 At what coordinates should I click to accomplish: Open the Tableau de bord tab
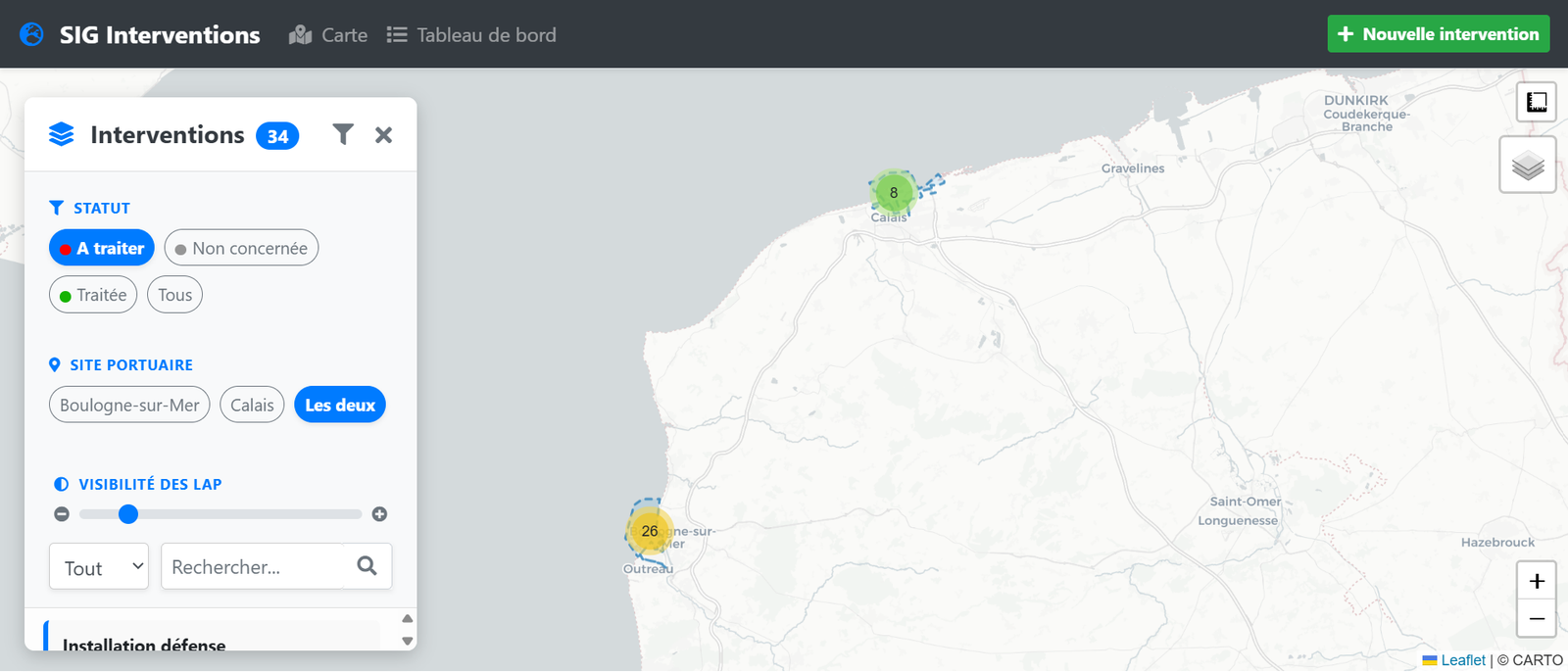click(471, 35)
